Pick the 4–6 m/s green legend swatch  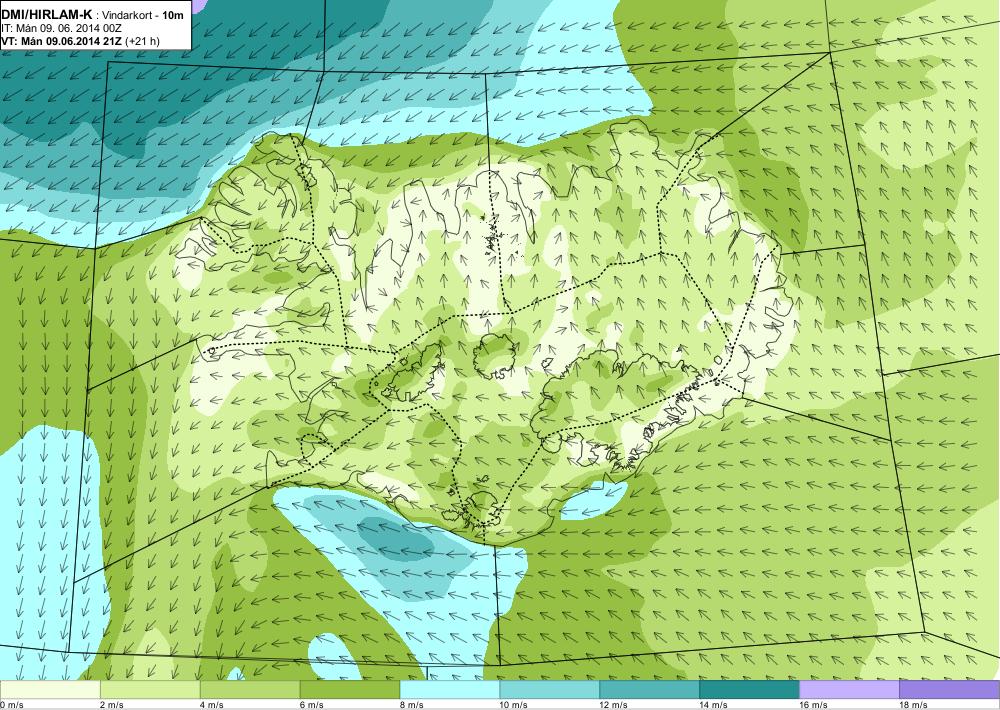coord(250,690)
